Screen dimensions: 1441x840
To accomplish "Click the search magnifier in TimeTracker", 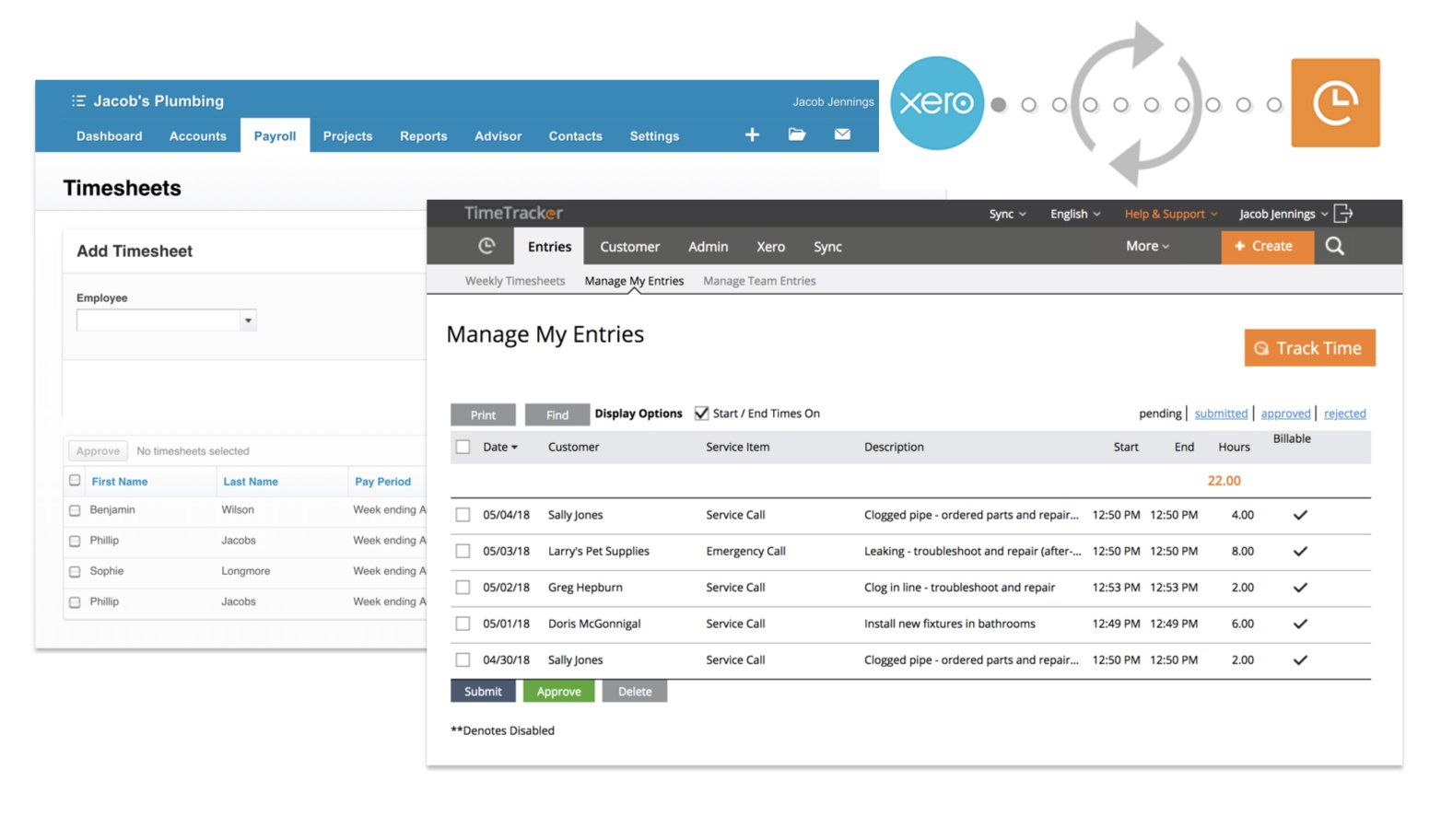I will click(x=1334, y=246).
